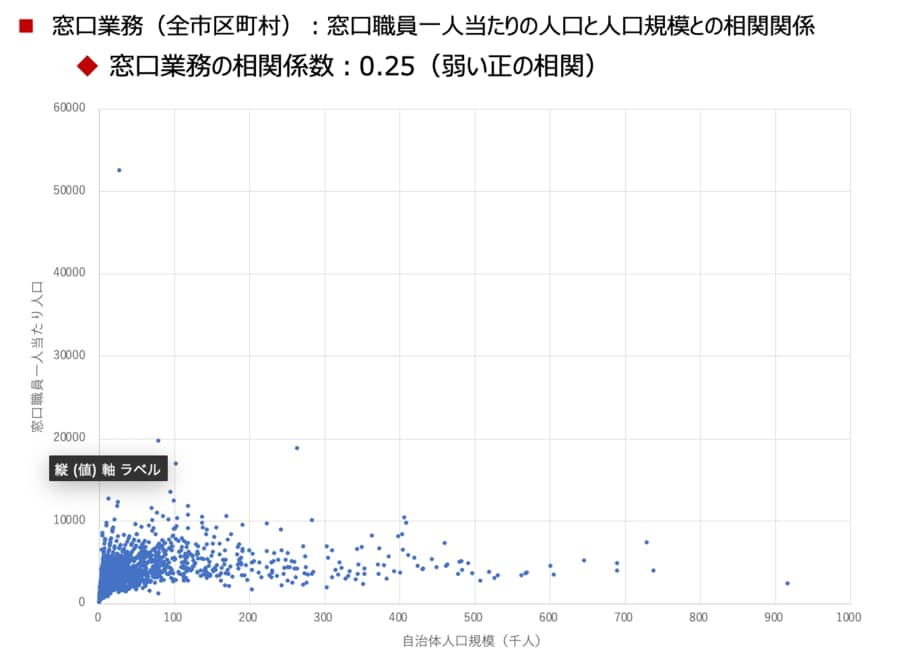
Task: Click the data point near 19000 at x≈265
Action: 297,447
